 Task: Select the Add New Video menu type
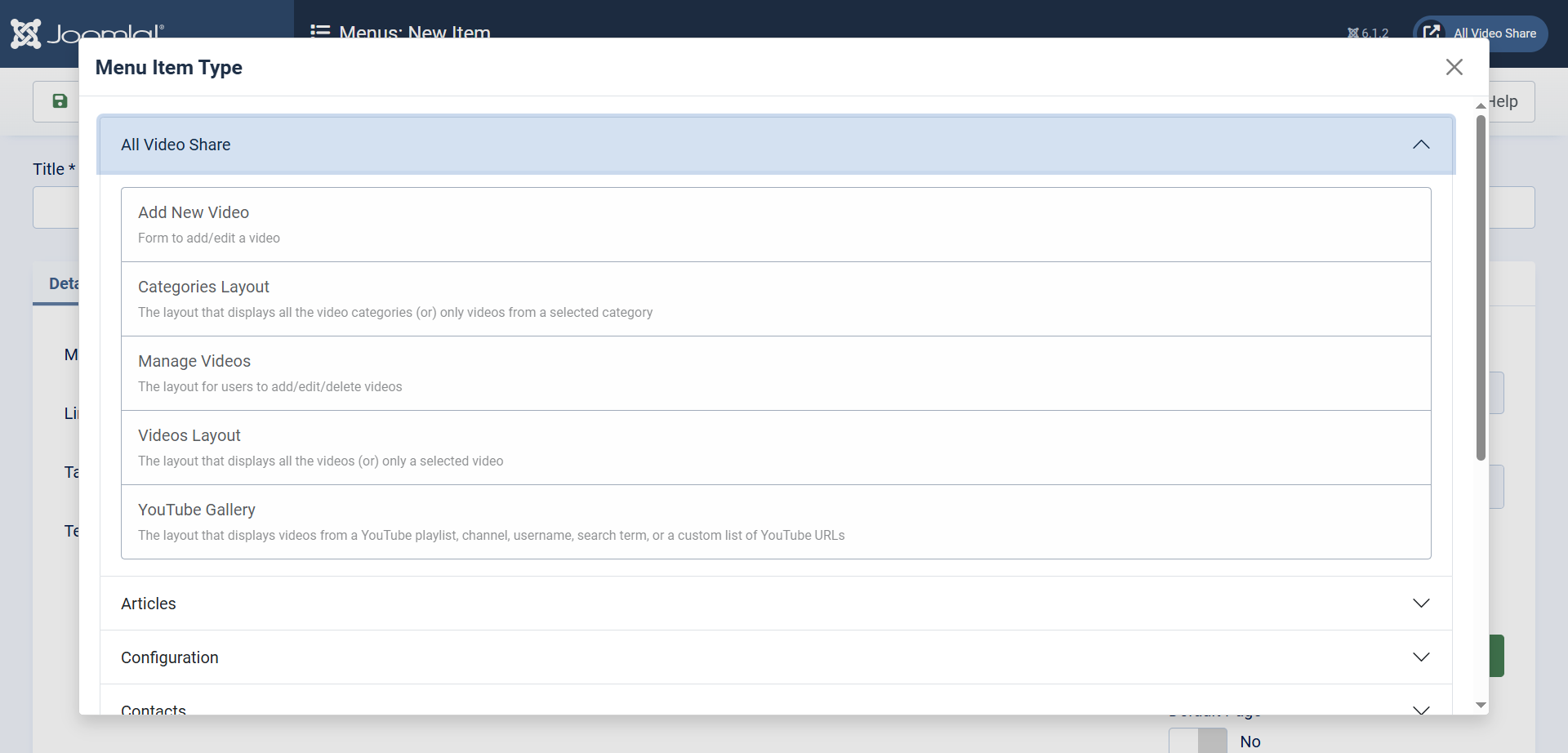click(x=776, y=225)
